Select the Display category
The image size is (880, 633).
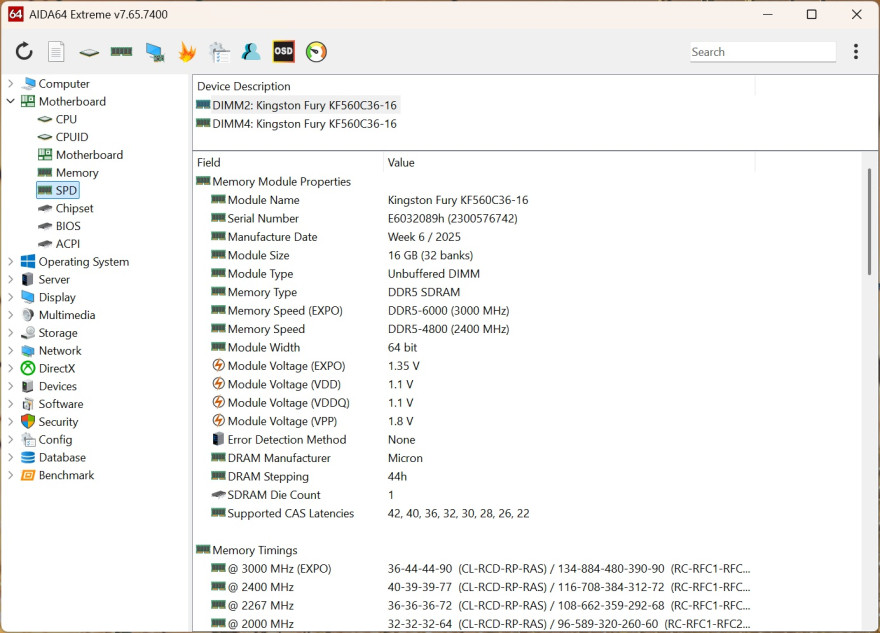[x=48, y=297]
